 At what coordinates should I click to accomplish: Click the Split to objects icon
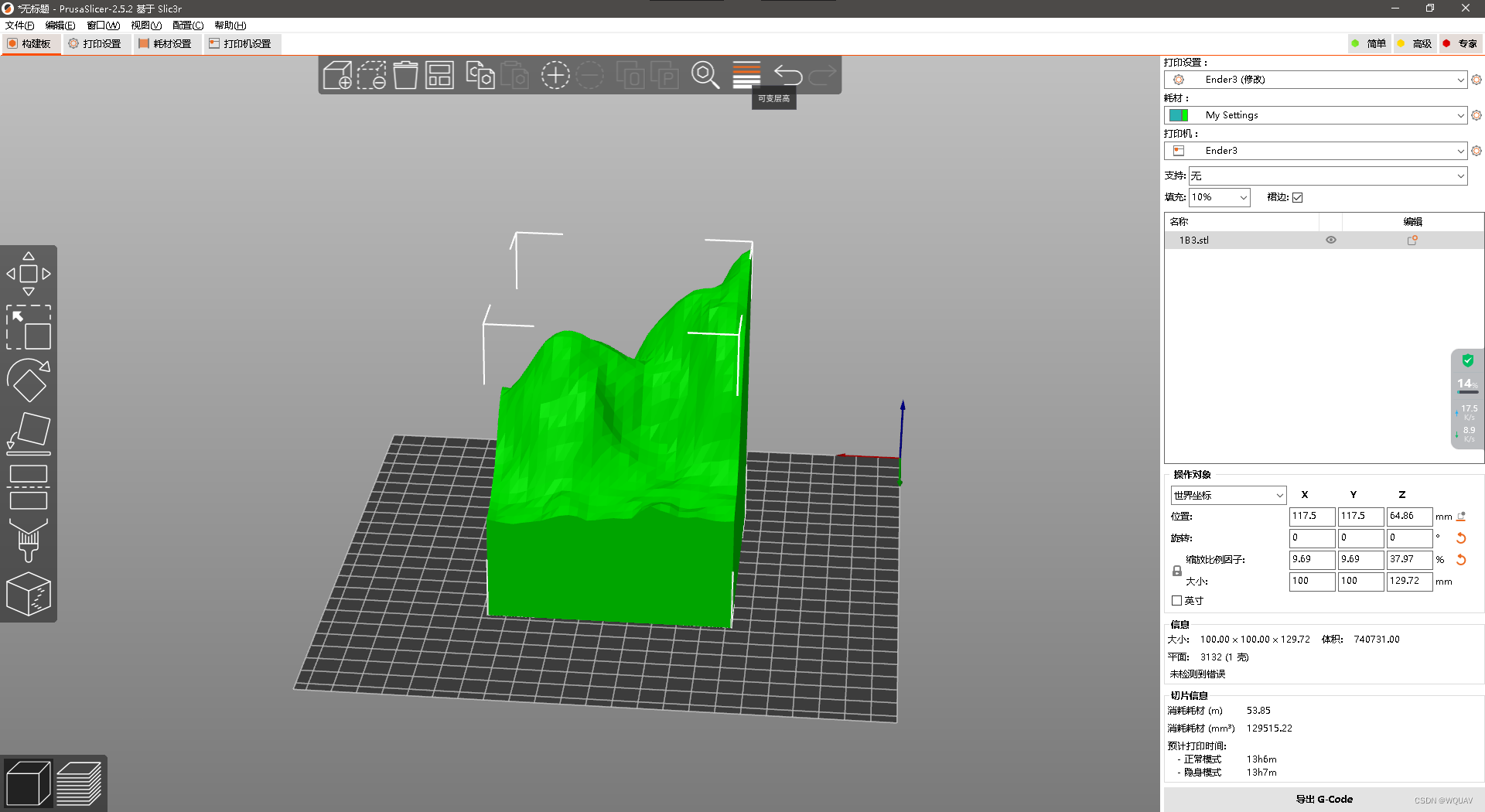(x=630, y=75)
